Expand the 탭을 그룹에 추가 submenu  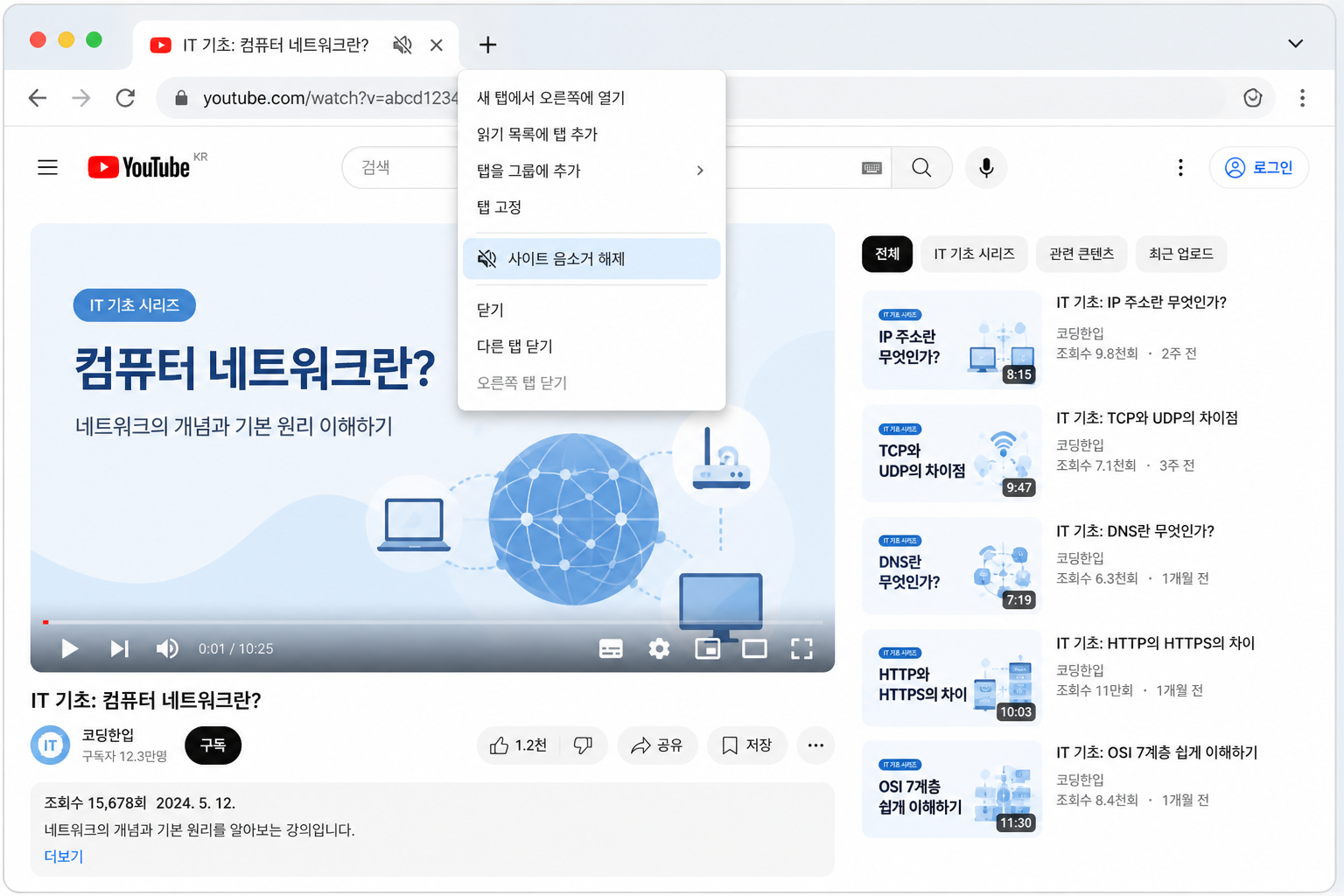coord(591,171)
